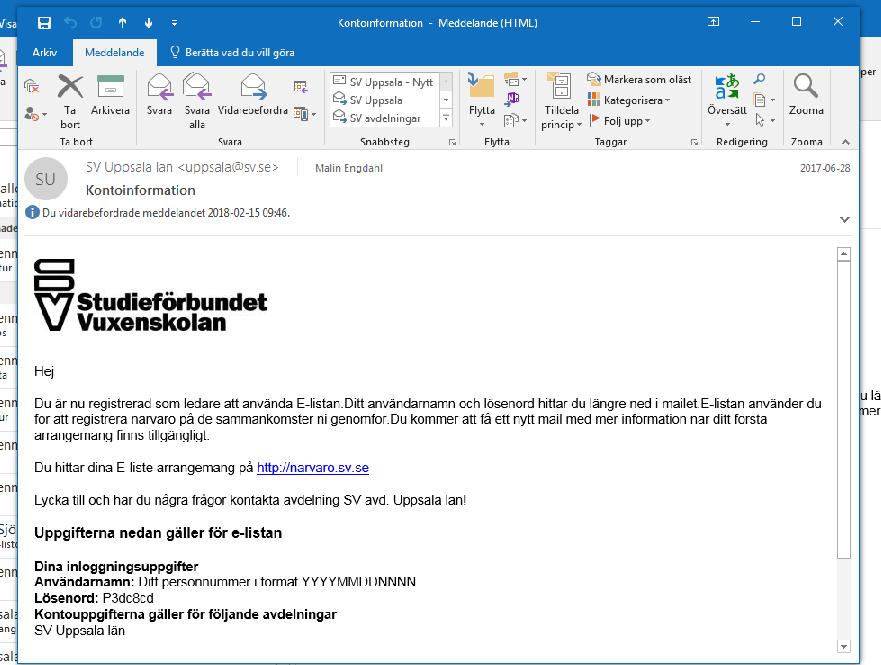881x665 pixels.
Task: Collapse the ribbon with the up chevron
Action: [845, 142]
